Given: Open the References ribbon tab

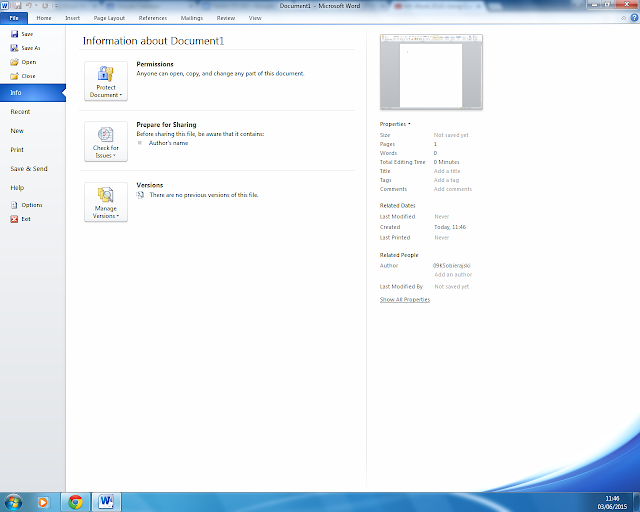Looking at the screenshot, I should click(x=153, y=18).
